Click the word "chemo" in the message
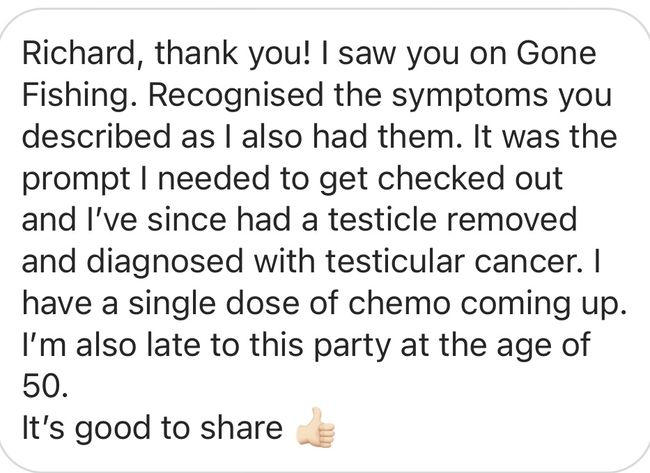This screenshot has height=473, width=650. coord(399,303)
